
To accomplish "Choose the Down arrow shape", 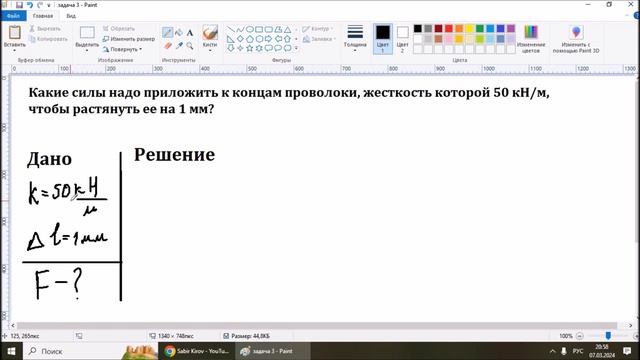I will coord(231,48).
